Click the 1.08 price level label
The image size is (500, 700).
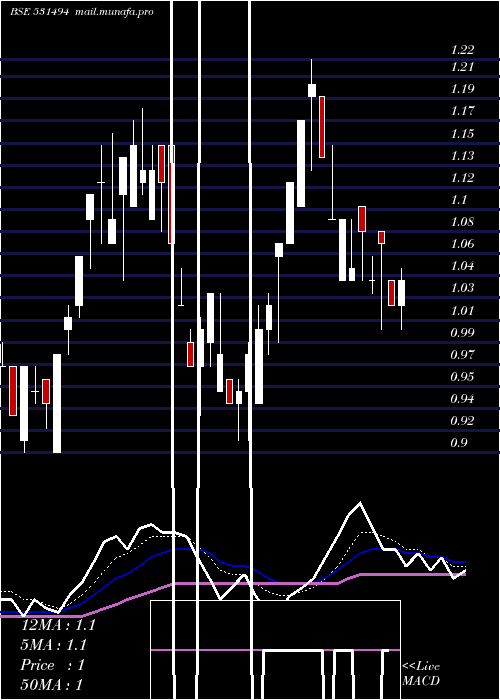[x=462, y=222]
